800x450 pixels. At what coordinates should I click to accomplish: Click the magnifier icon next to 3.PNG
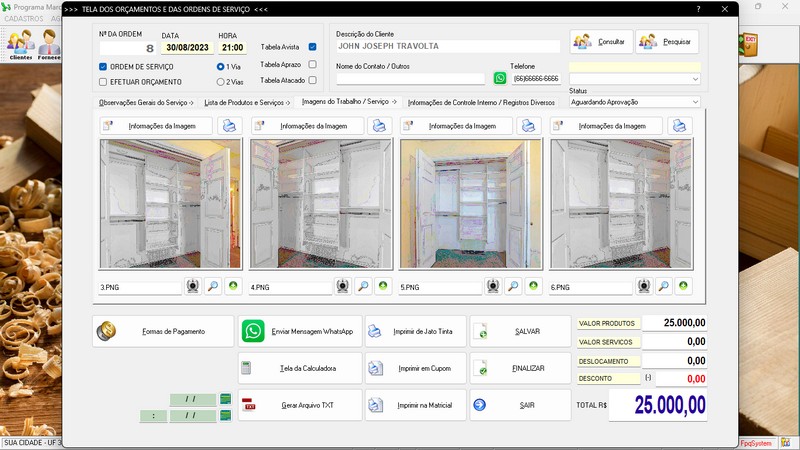[x=213, y=286]
